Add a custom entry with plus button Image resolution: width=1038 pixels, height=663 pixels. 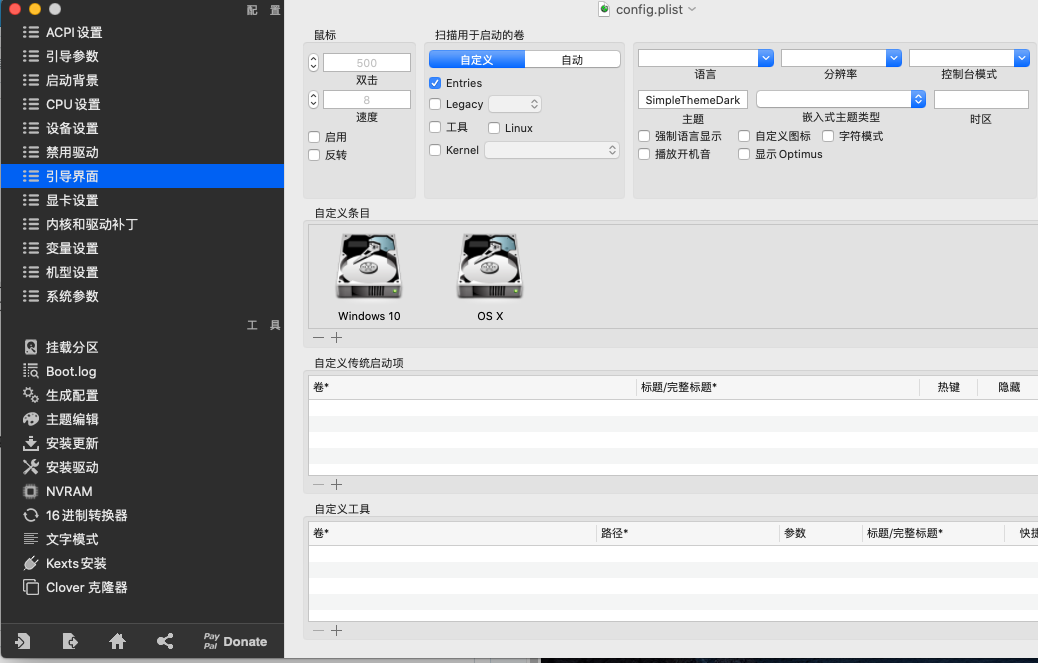[x=336, y=337]
